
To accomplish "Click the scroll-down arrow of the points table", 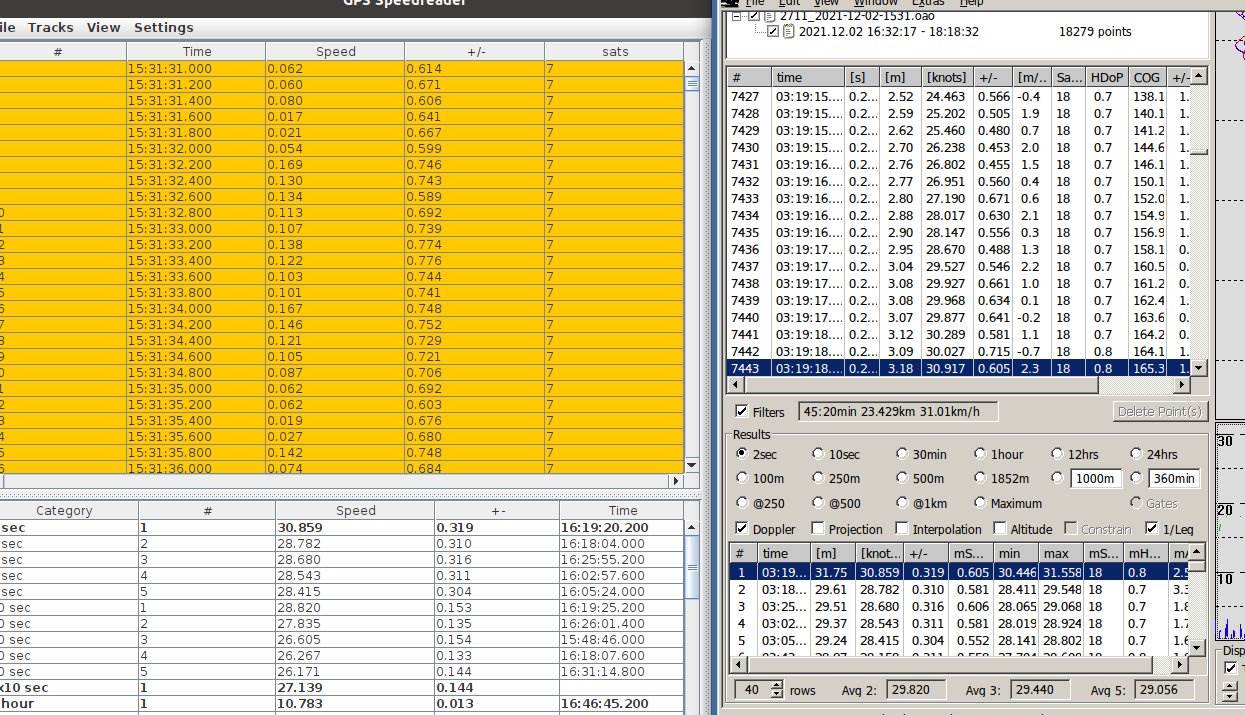I will (x=1199, y=368).
